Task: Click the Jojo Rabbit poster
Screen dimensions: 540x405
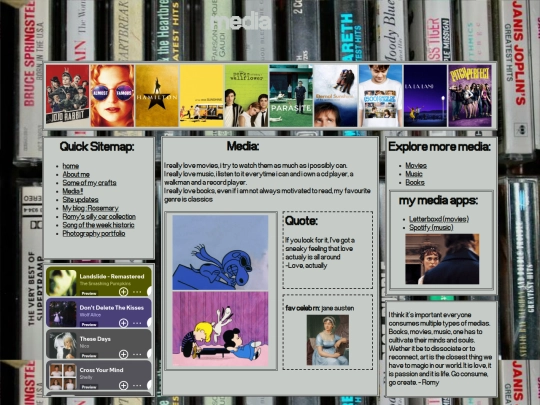Action: point(68,95)
